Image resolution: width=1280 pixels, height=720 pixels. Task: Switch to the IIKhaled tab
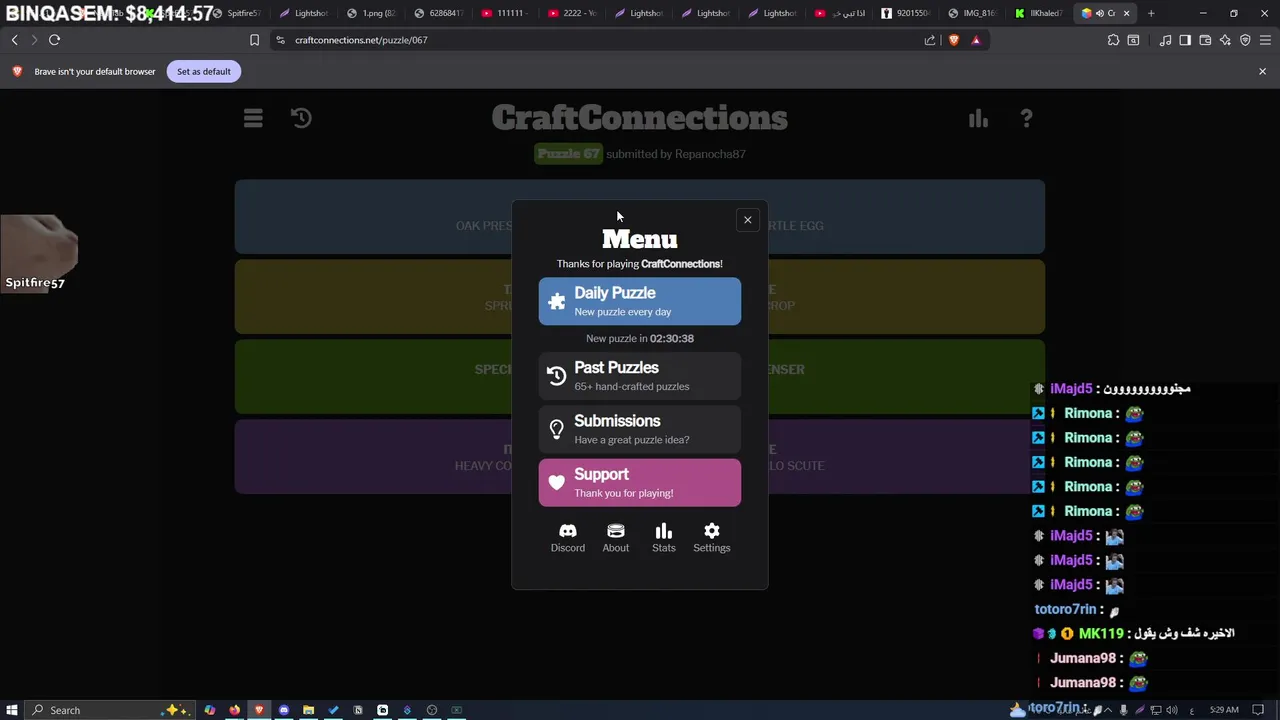pos(1039,13)
